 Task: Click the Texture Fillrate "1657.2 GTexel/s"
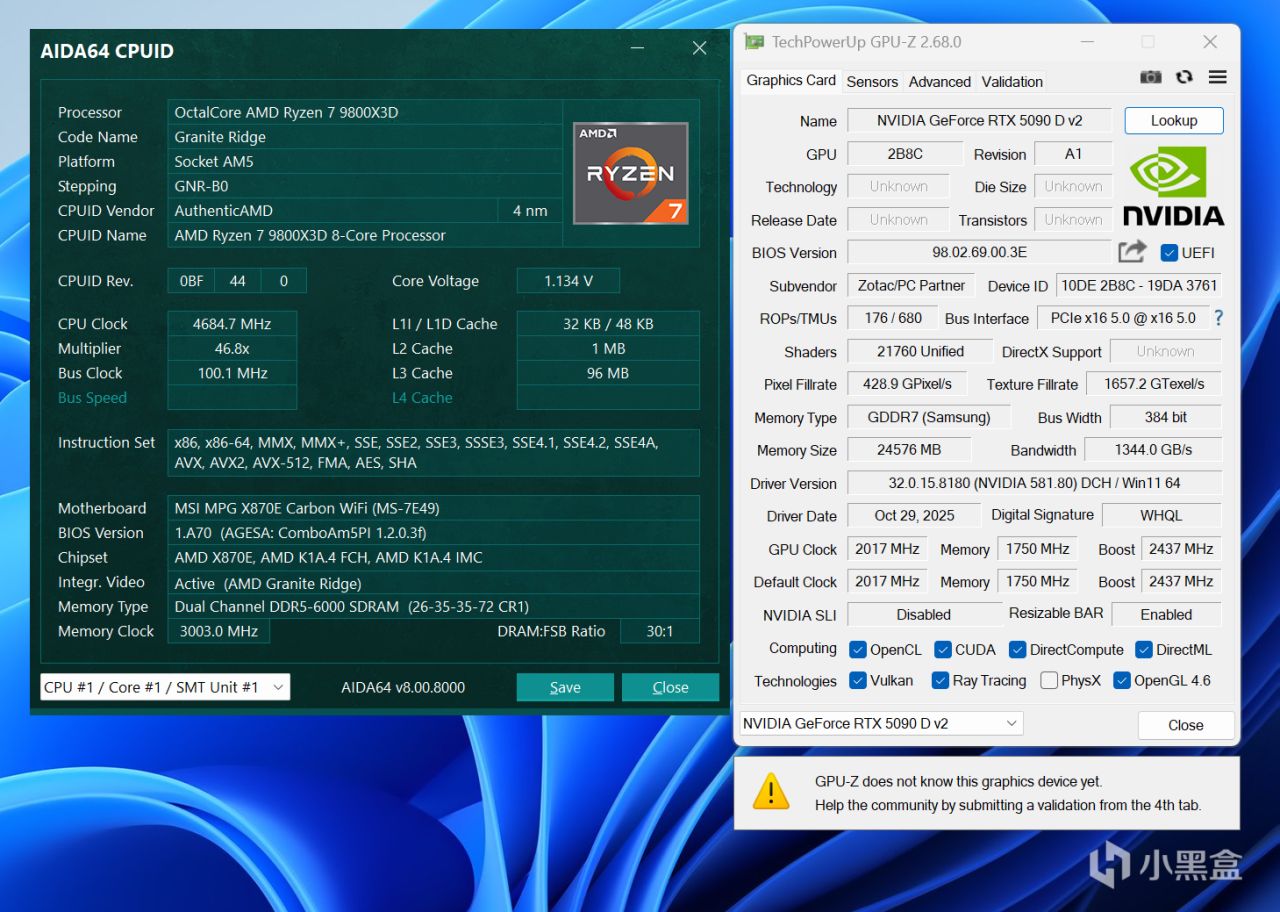[x=1154, y=384]
